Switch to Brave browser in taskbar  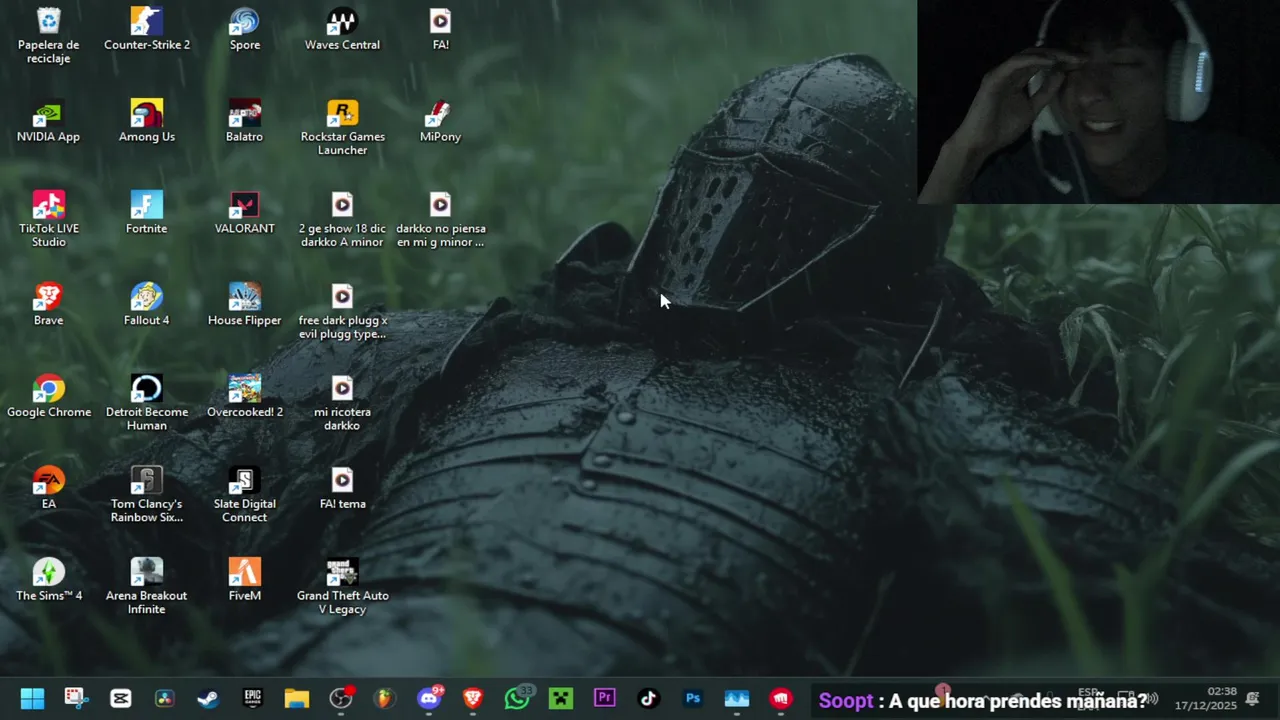(x=473, y=698)
